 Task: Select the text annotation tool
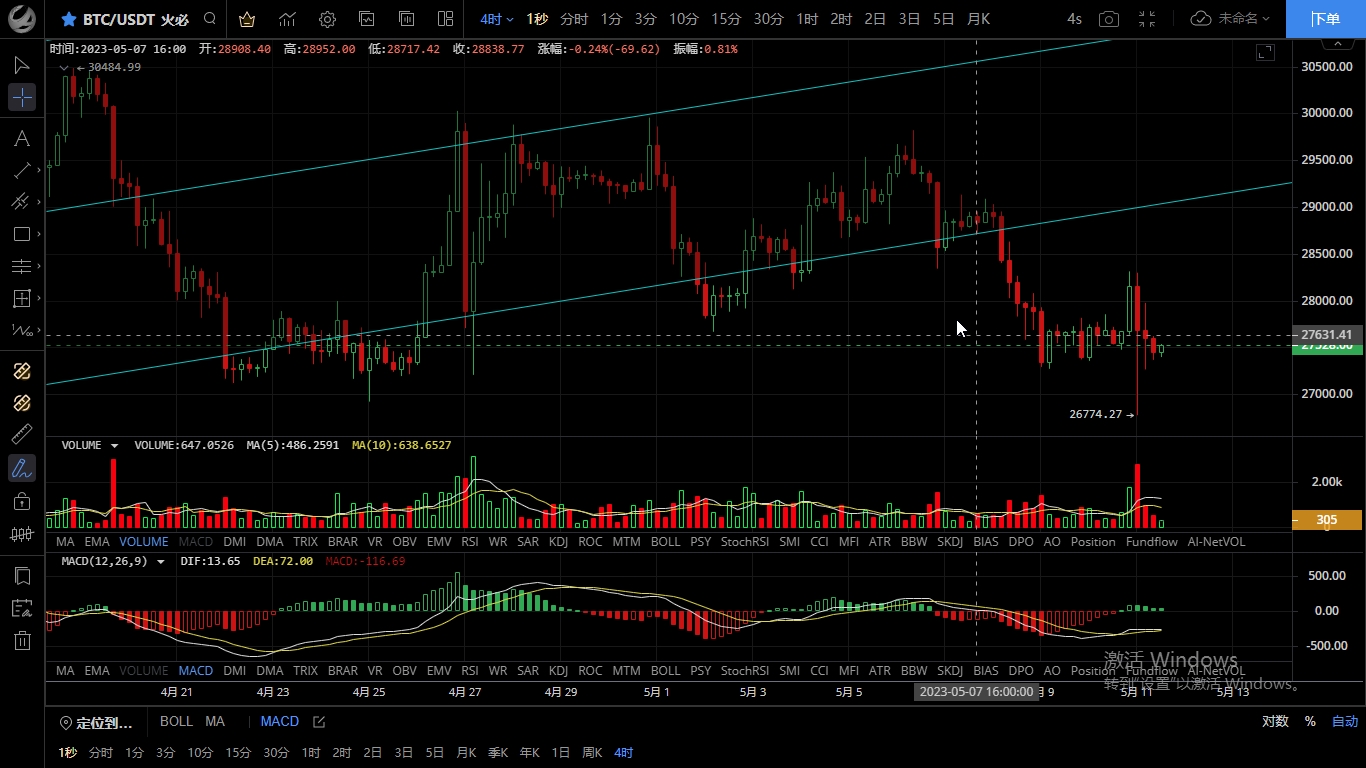(x=21, y=138)
